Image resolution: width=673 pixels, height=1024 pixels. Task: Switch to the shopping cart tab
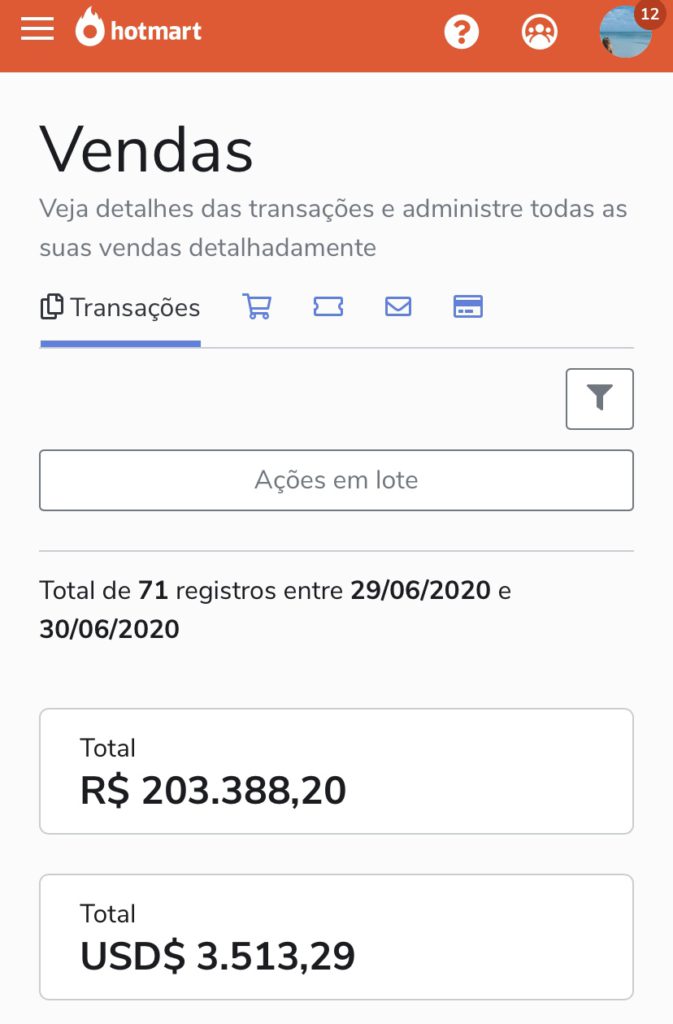coord(257,306)
